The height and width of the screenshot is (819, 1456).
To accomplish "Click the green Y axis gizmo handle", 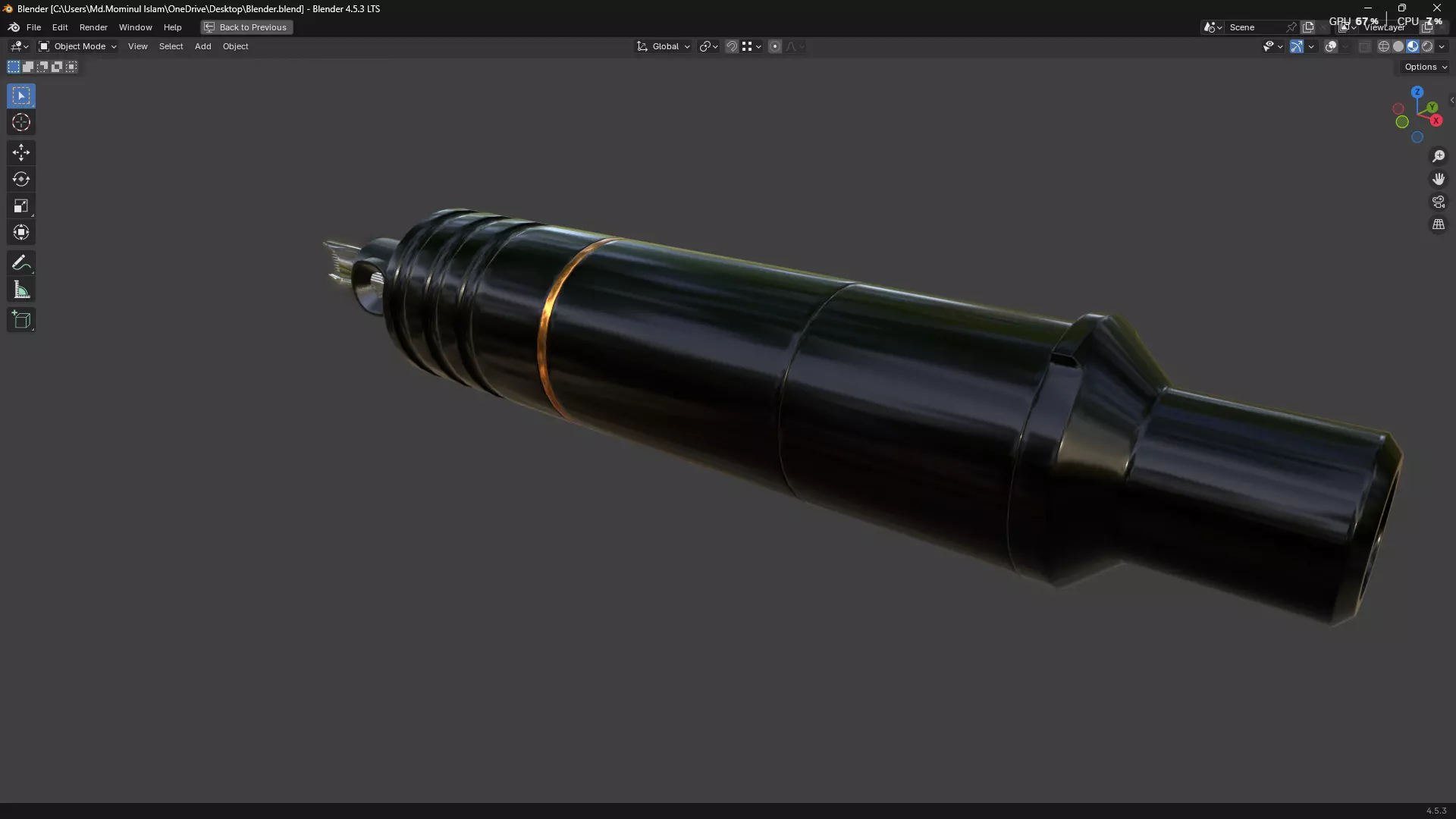I will pos(1432,108).
